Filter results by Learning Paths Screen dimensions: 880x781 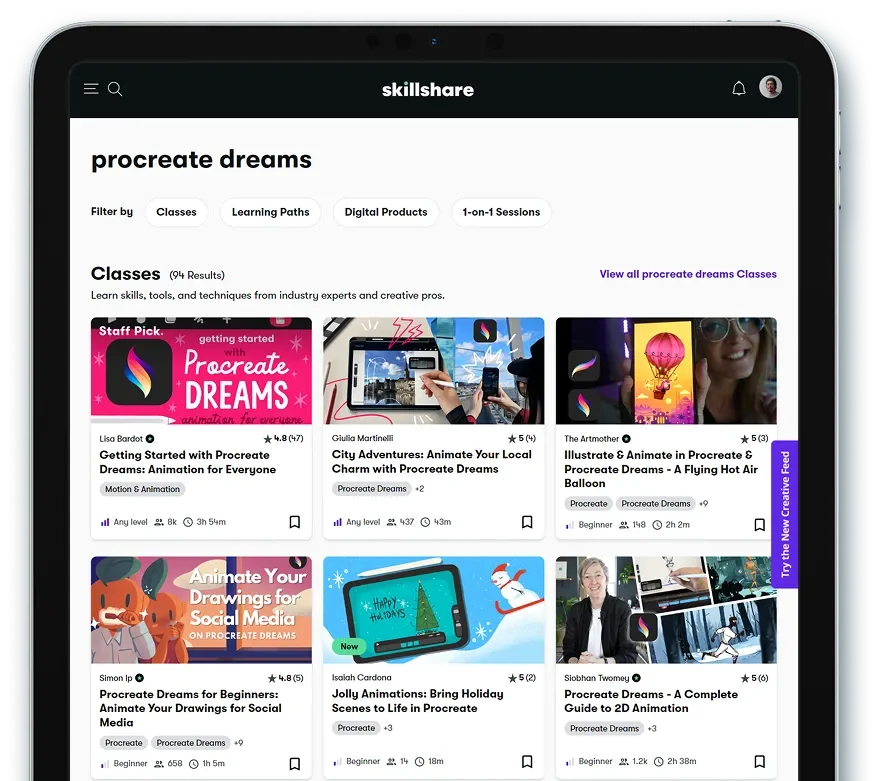[270, 212]
